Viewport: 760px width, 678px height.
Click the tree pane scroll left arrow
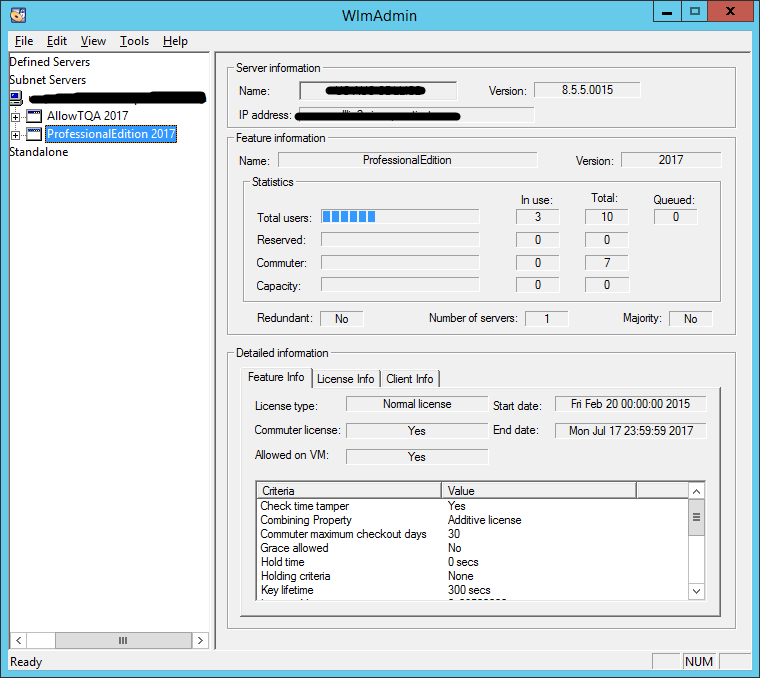[x=18, y=640]
